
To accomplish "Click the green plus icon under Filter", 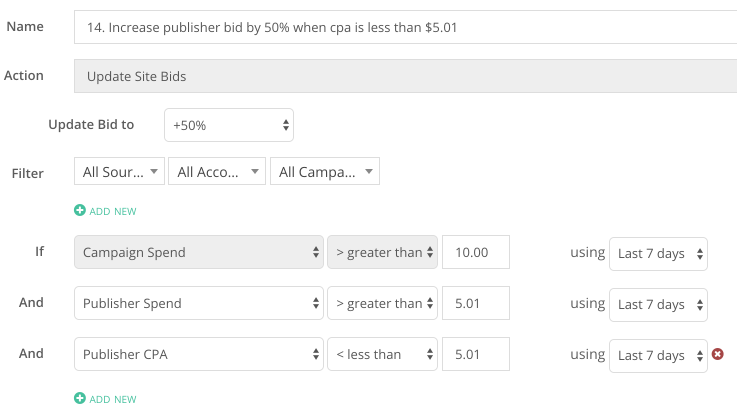I will coord(80,211).
